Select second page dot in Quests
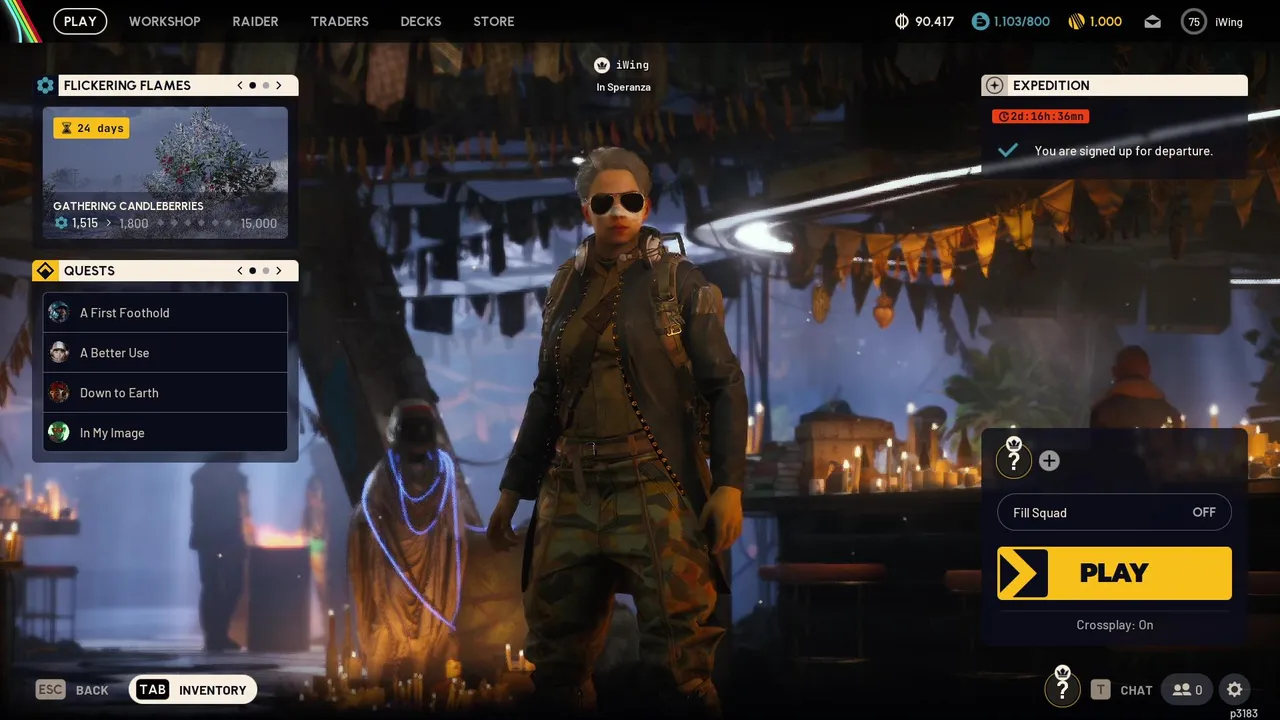This screenshot has width=1280, height=720. [265, 271]
